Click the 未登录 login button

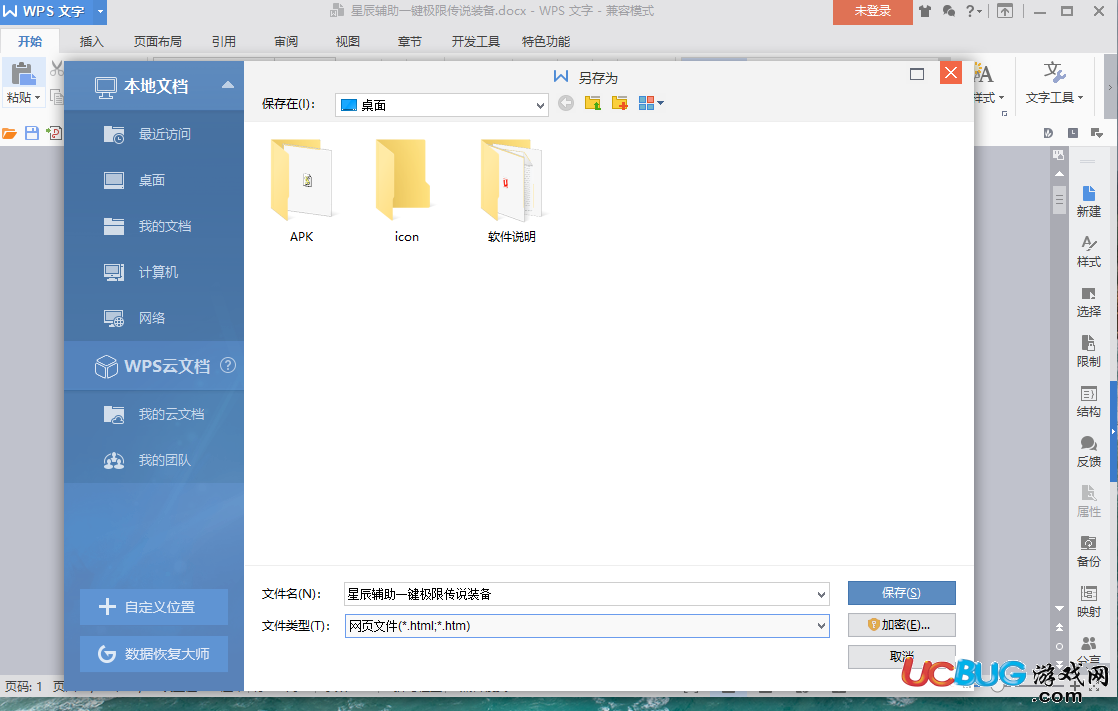873,11
